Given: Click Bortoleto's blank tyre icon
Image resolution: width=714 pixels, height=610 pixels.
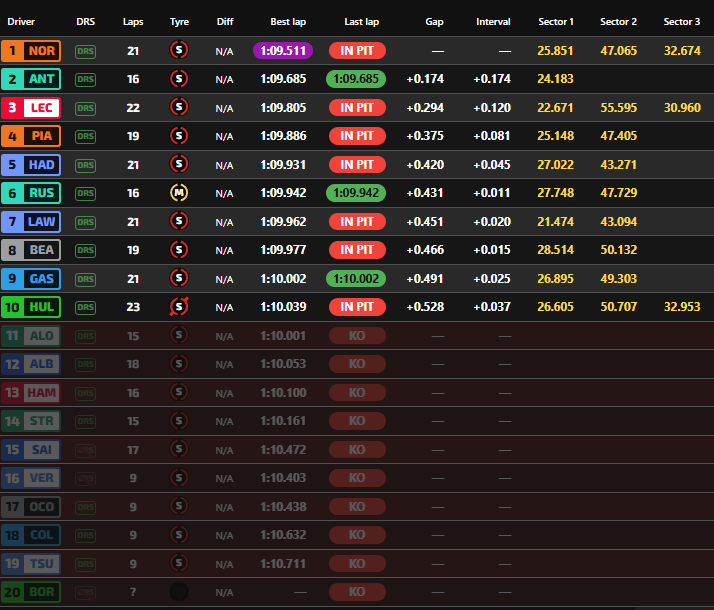Looking at the screenshot, I should [179, 592].
